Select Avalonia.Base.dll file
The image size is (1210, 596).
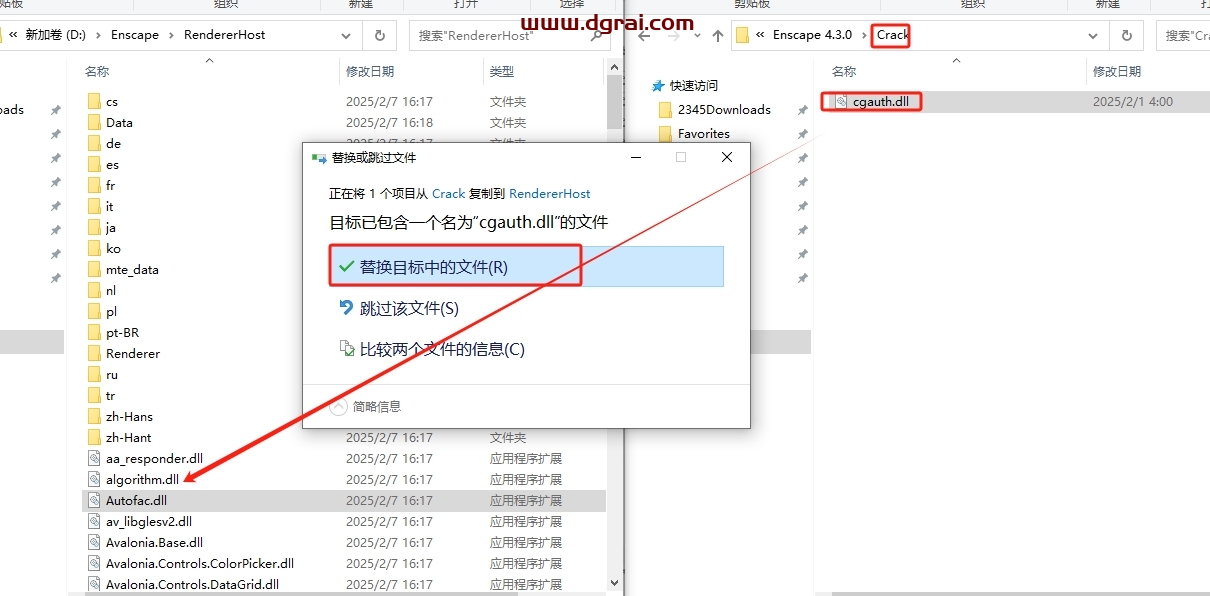click(154, 542)
